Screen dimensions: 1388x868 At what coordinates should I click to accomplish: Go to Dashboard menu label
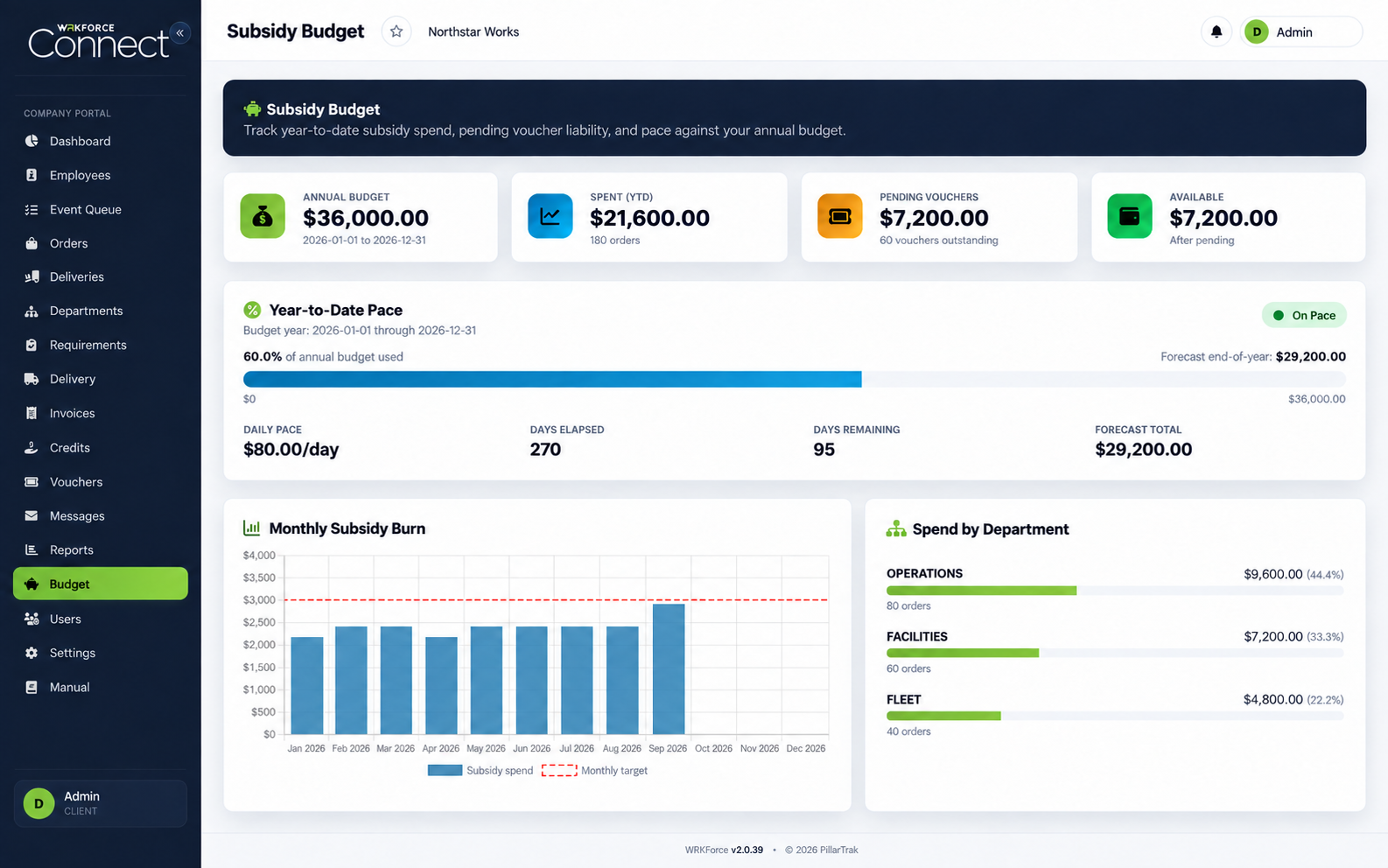click(80, 141)
